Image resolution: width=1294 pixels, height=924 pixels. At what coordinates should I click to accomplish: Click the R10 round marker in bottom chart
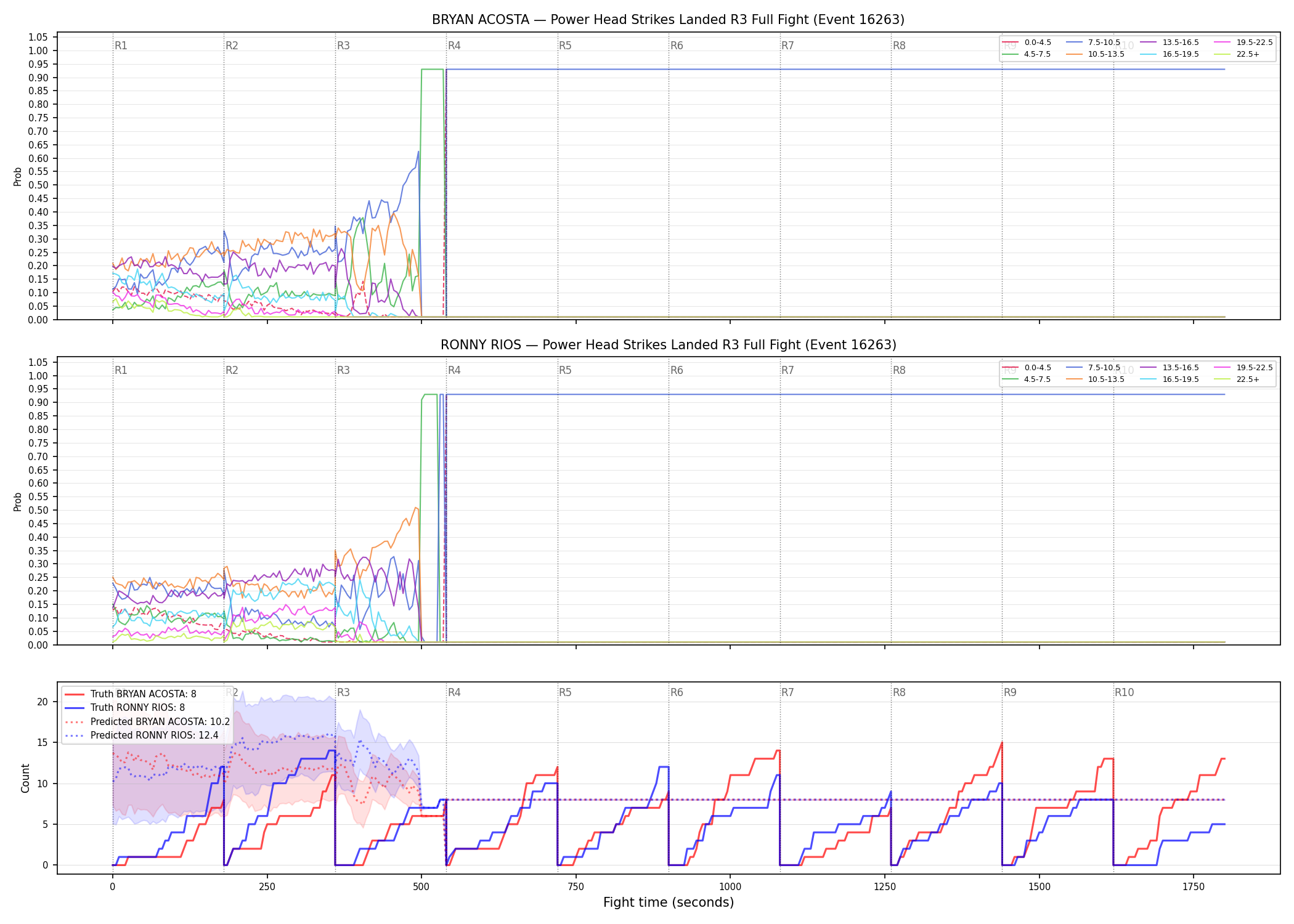pos(1124,692)
